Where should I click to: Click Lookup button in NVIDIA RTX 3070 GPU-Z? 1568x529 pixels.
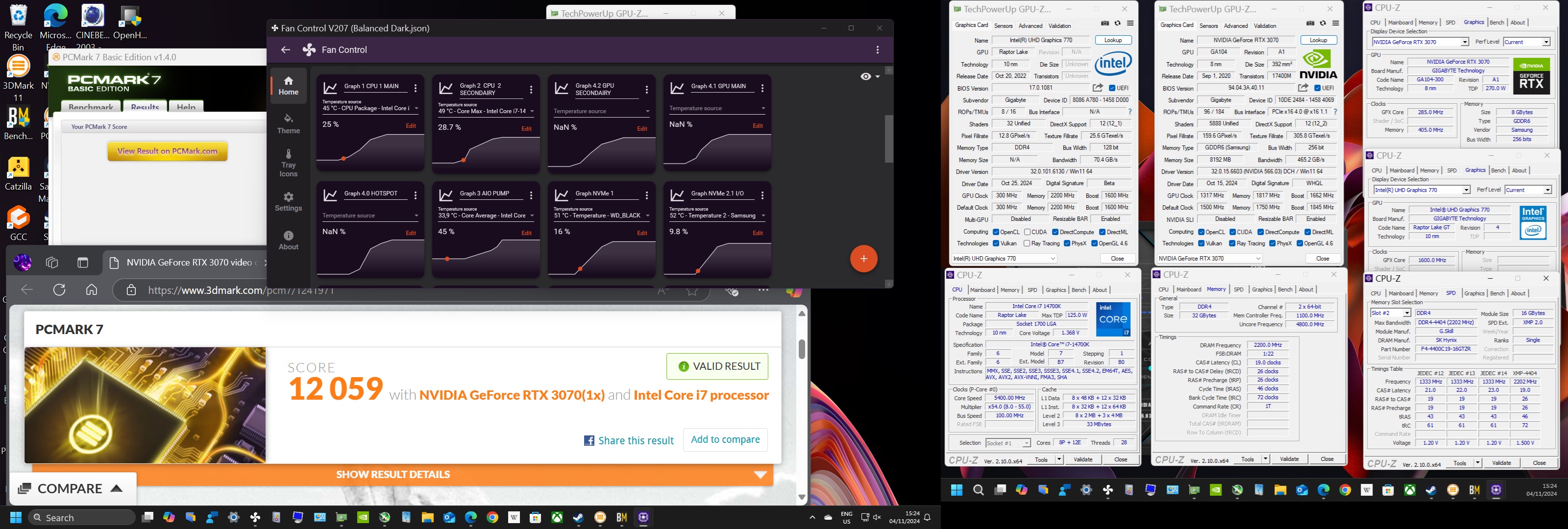coord(1319,40)
